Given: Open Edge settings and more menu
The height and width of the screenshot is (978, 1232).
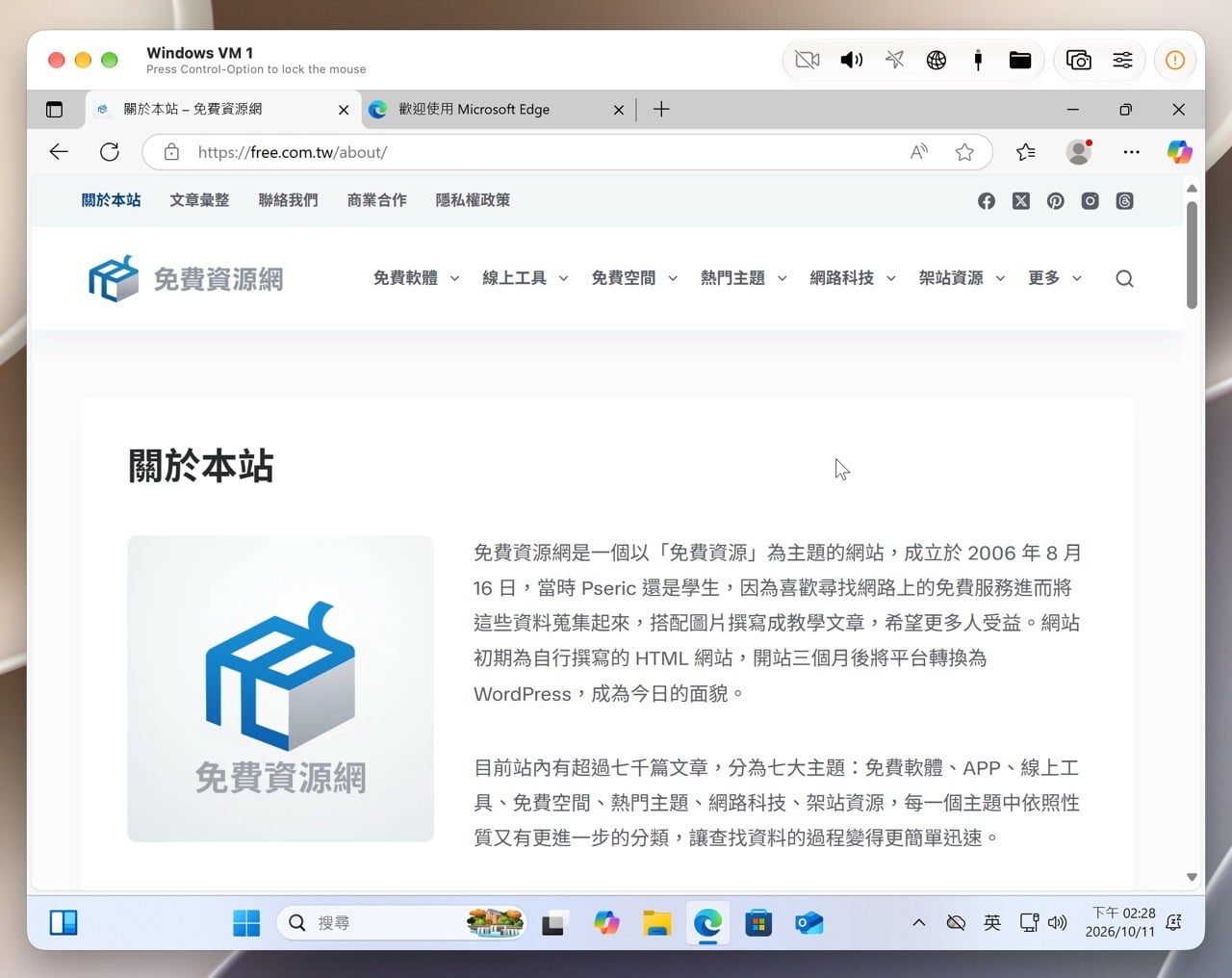Looking at the screenshot, I should coord(1131,152).
